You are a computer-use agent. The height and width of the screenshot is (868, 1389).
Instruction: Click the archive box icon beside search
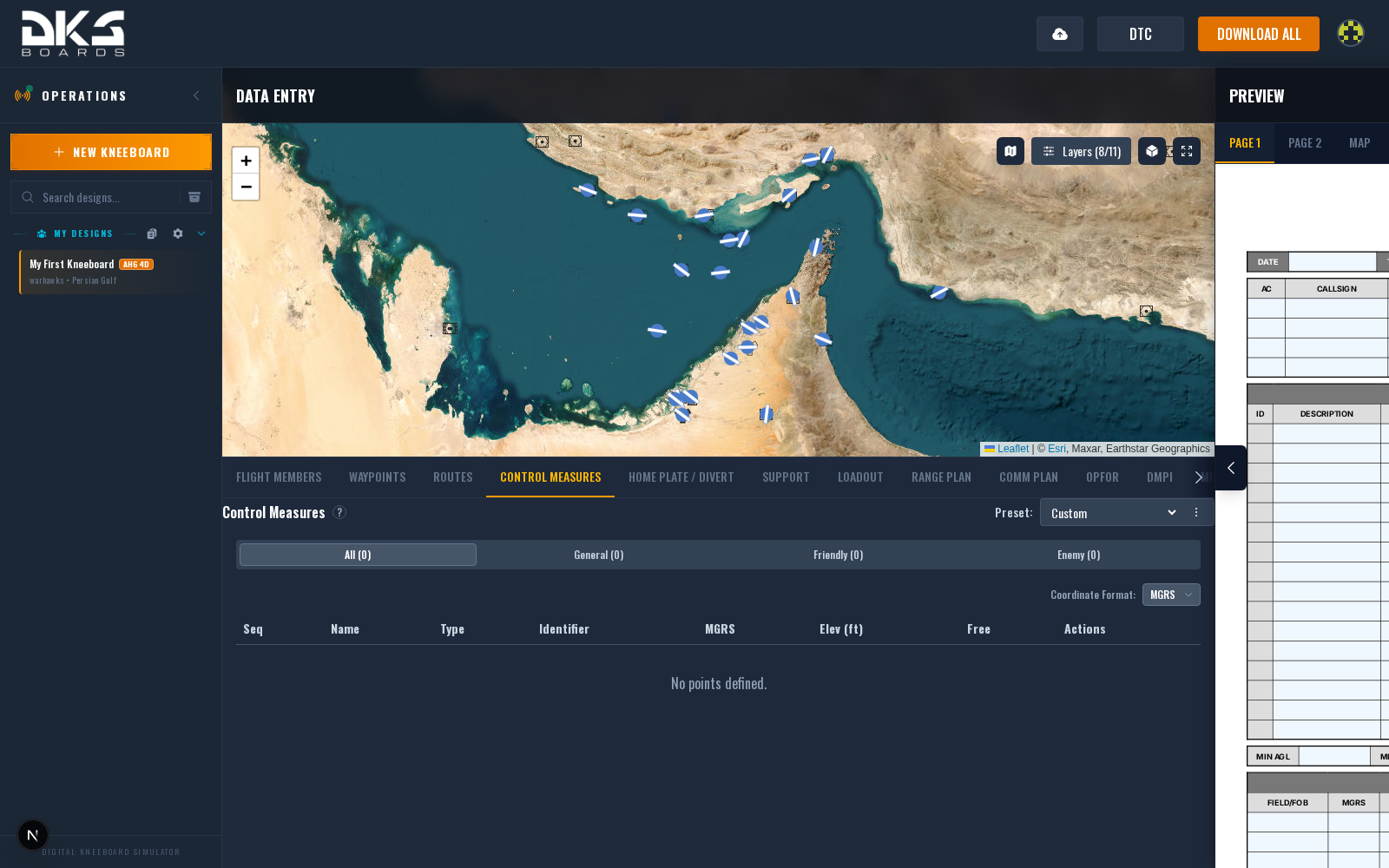coord(194,197)
